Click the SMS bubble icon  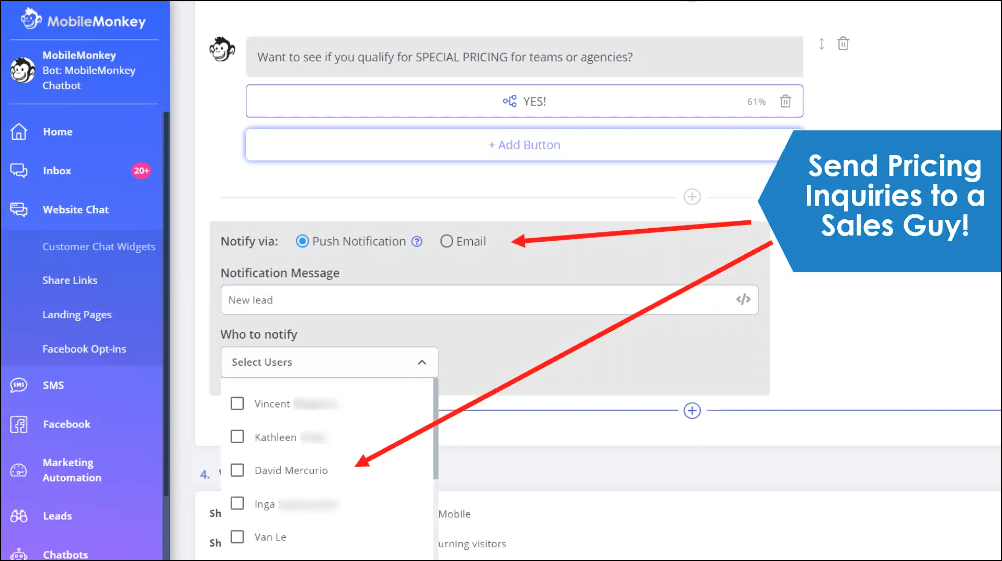(19, 385)
